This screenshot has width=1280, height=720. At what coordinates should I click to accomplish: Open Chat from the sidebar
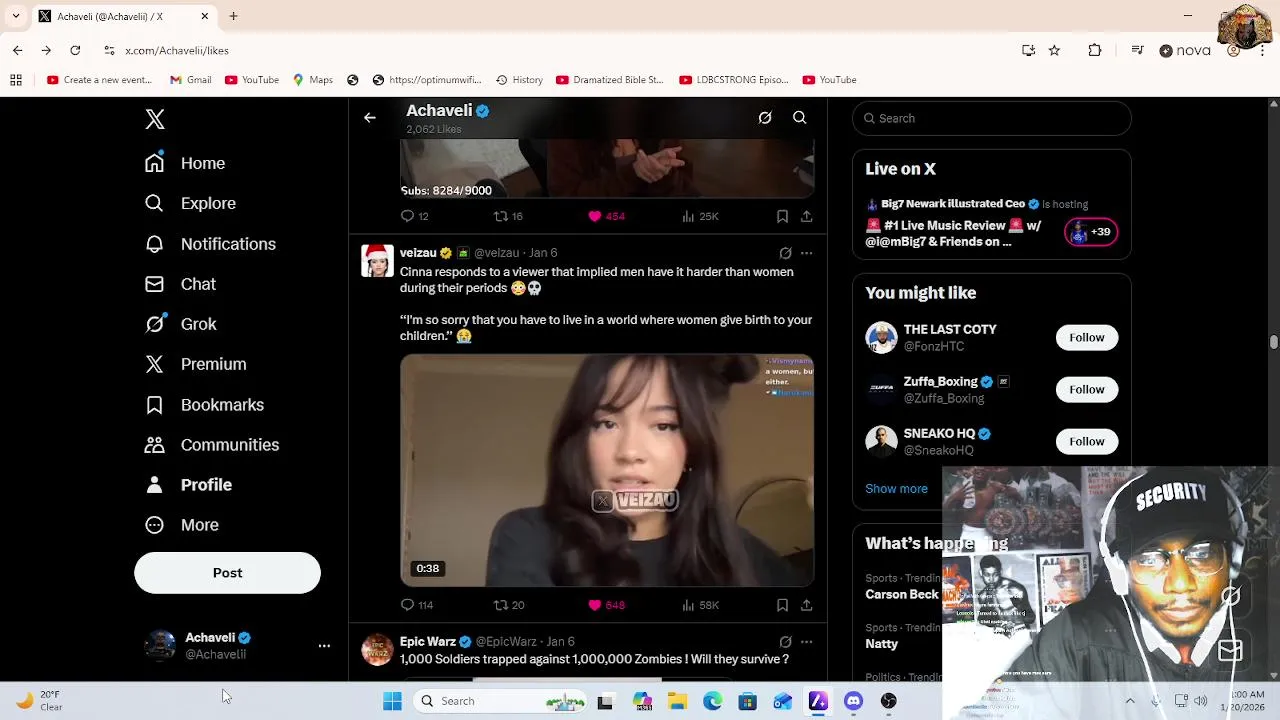tap(181, 284)
